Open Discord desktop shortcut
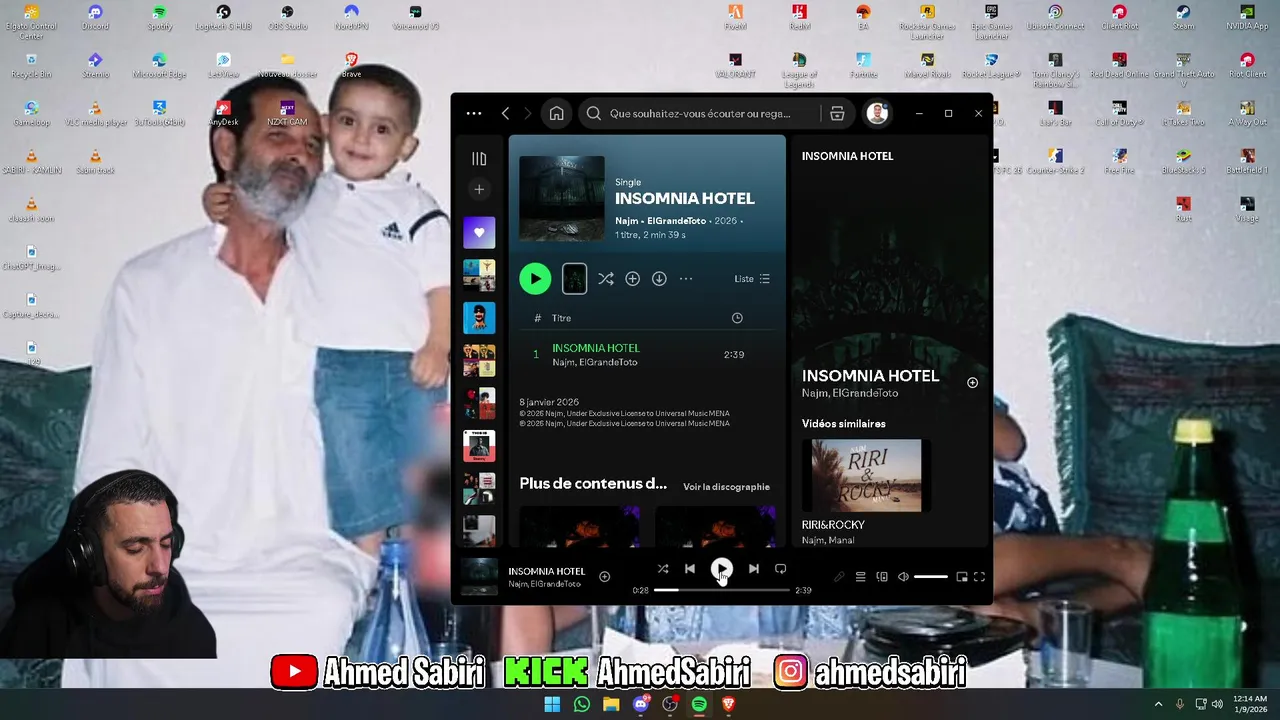1280x720 pixels. (95, 17)
